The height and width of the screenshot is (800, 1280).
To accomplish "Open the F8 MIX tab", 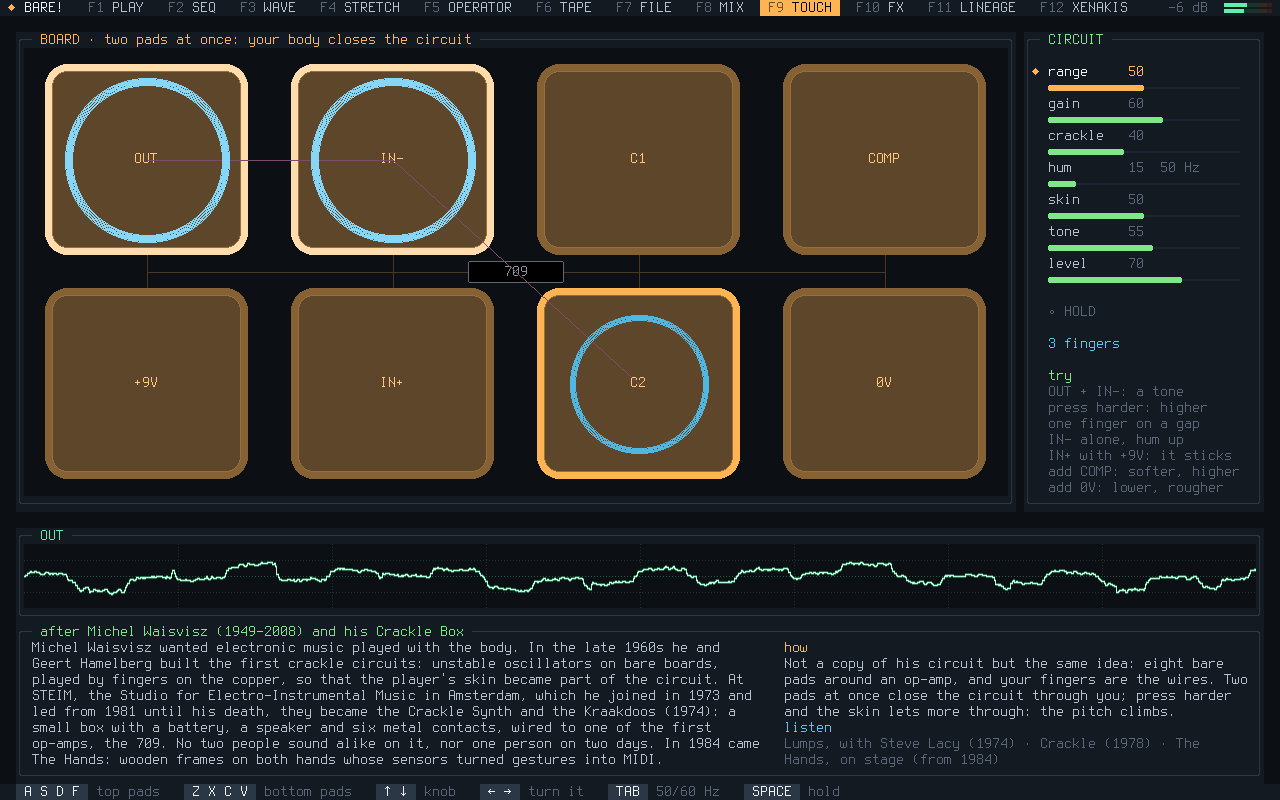I will (720, 8).
